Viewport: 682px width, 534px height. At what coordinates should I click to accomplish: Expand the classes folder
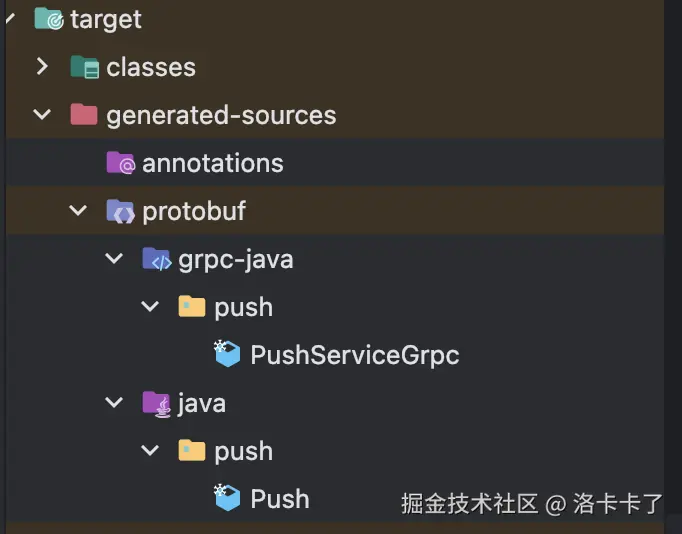pos(41,67)
